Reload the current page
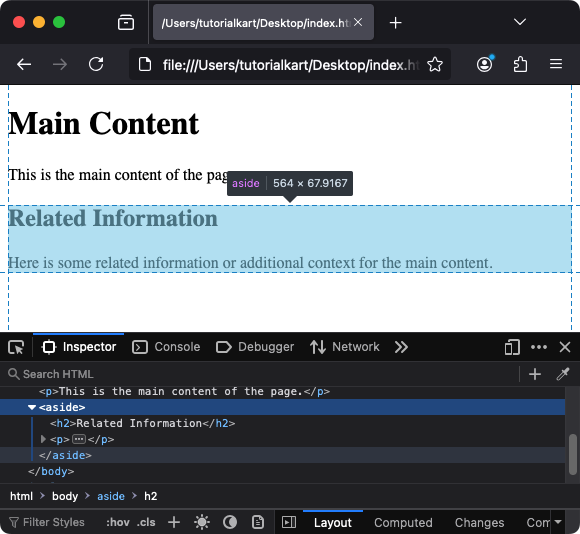 point(96,64)
